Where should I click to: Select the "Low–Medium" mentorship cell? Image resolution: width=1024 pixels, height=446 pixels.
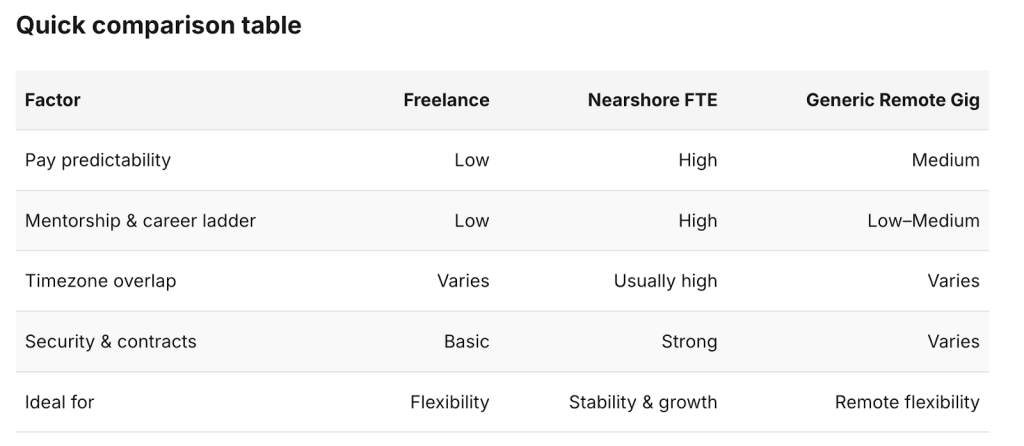[x=923, y=221]
